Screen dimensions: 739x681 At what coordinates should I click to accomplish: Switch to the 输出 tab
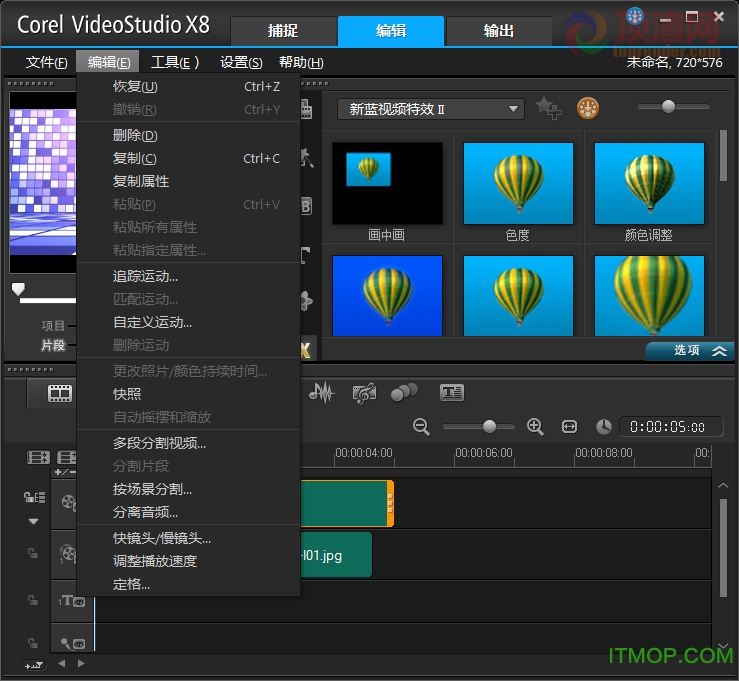pos(499,31)
